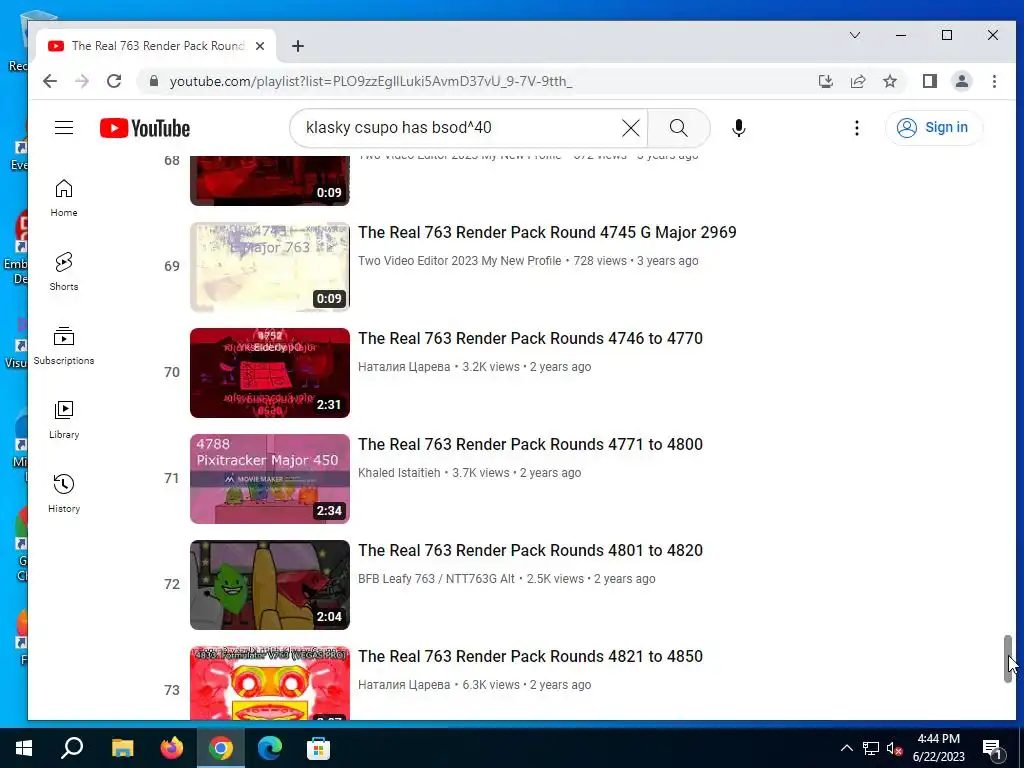The height and width of the screenshot is (768, 1024).
Task: Share this page from the address bar
Action: [857, 81]
